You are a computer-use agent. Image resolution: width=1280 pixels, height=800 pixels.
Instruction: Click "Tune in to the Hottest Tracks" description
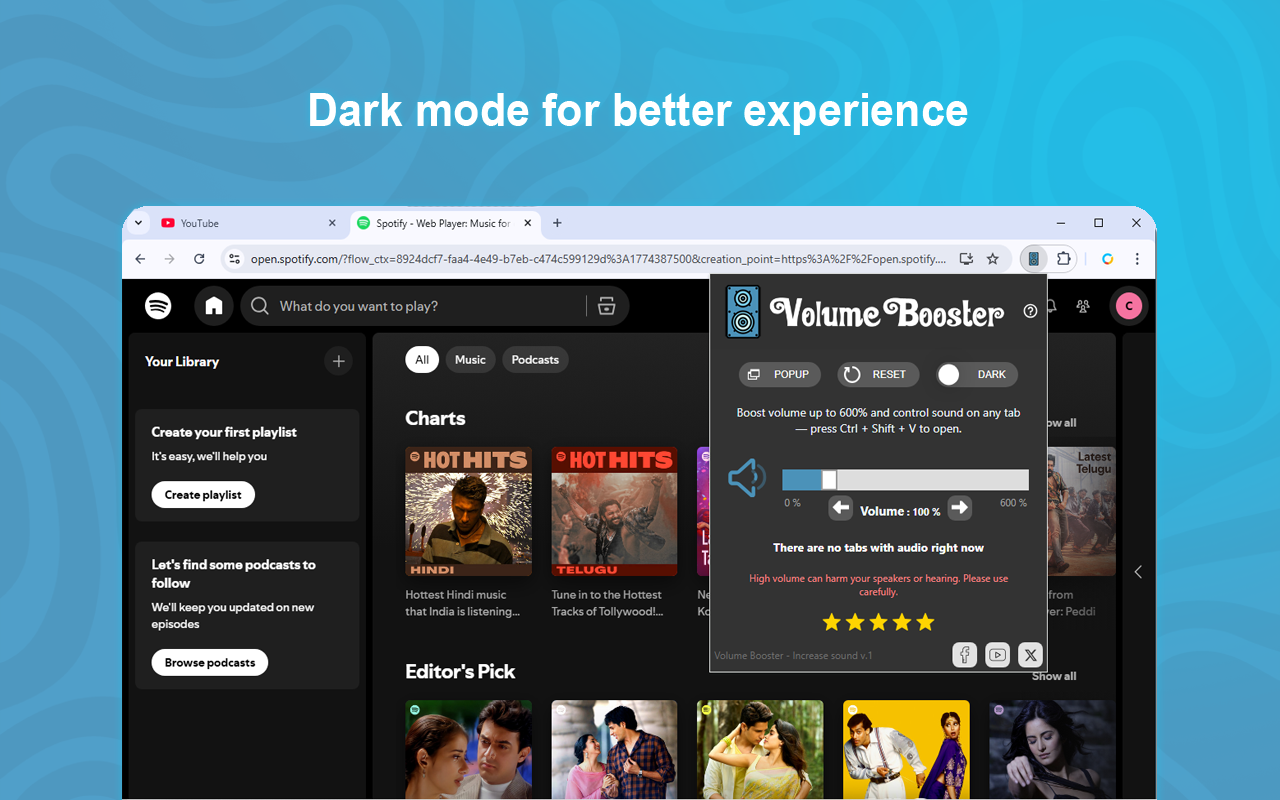tap(607, 603)
